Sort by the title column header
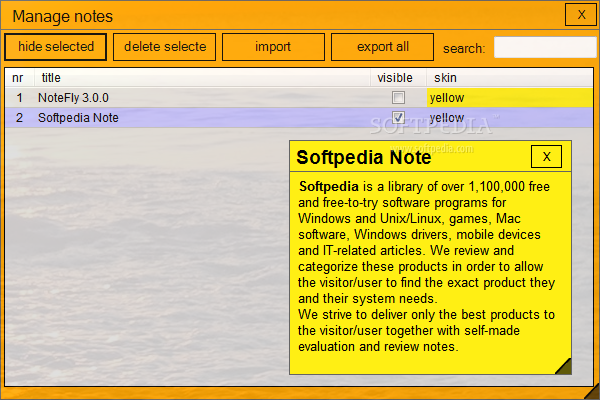 pyautogui.click(x=202, y=78)
